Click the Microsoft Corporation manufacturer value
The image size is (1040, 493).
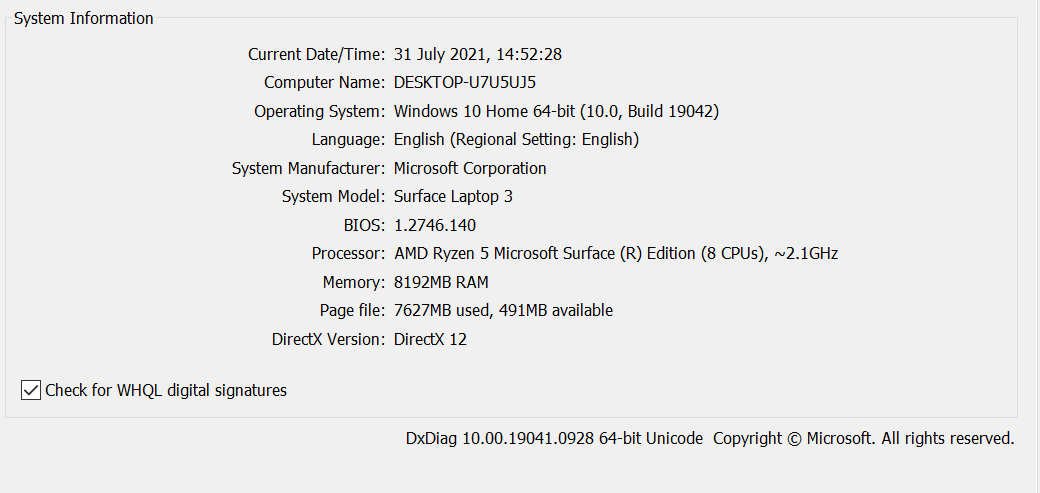(470, 168)
